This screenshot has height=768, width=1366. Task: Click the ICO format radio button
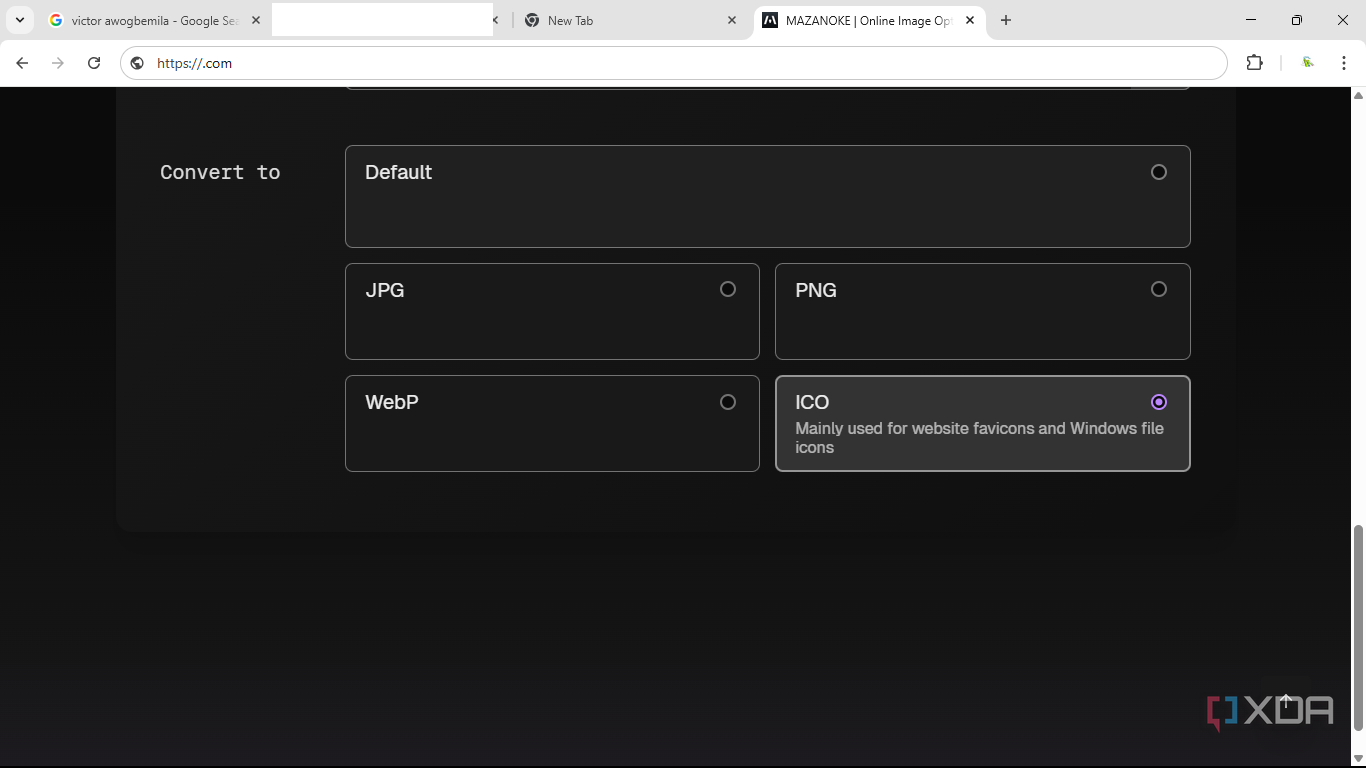[1159, 402]
